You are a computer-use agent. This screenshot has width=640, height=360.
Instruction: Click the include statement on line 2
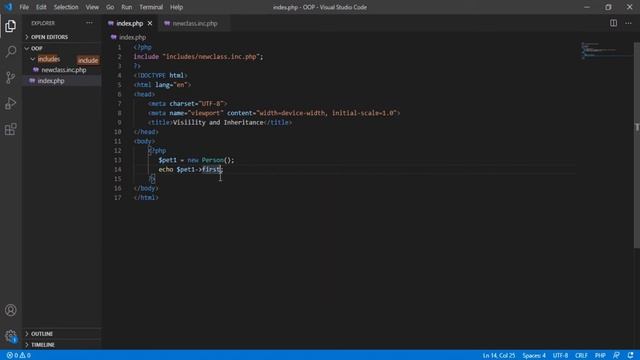tap(198, 57)
